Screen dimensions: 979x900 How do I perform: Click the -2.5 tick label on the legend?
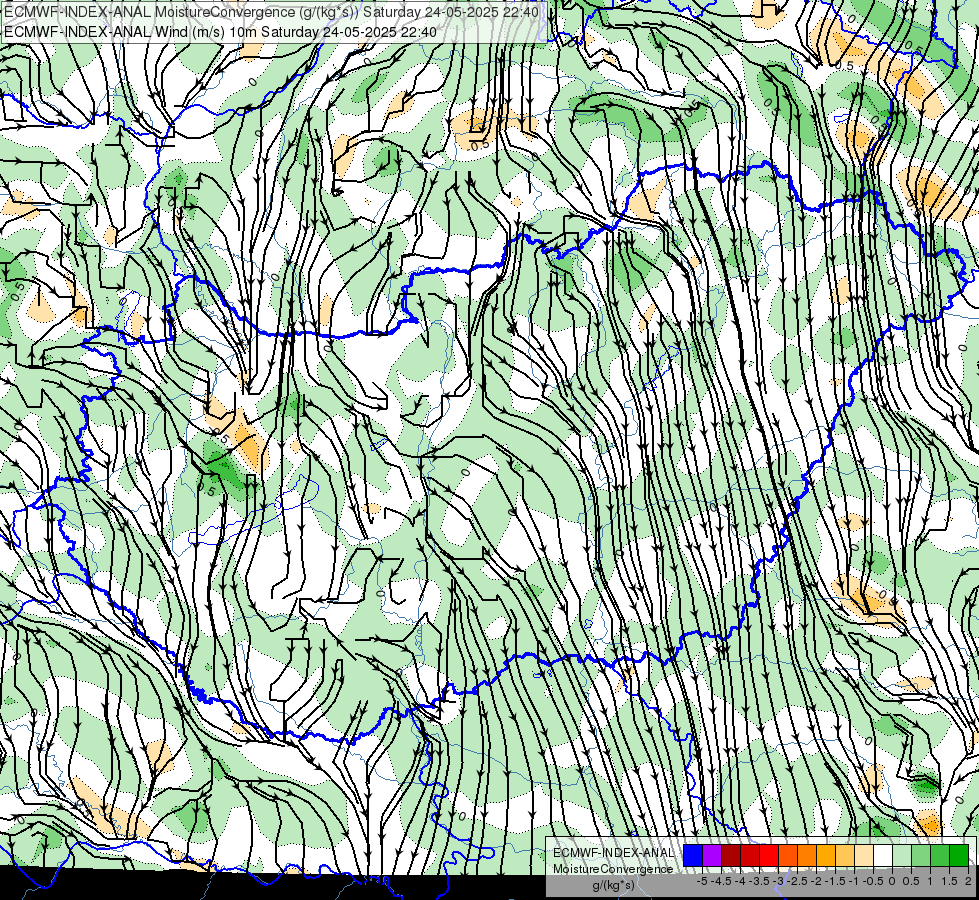[x=797, y=881]
